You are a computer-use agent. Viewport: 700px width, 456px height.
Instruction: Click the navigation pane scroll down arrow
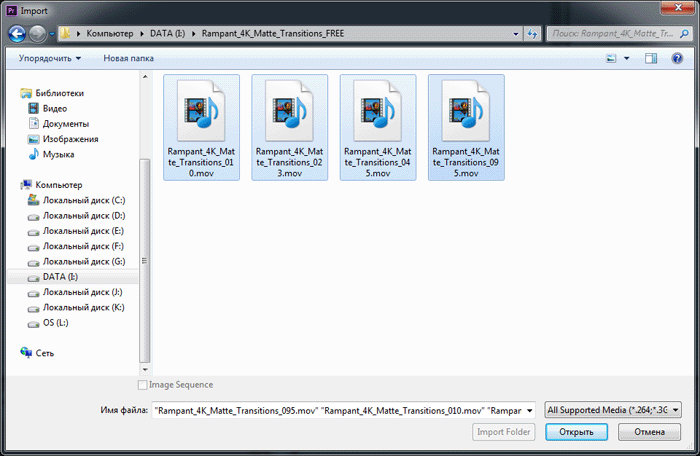[x=145, y=369]
